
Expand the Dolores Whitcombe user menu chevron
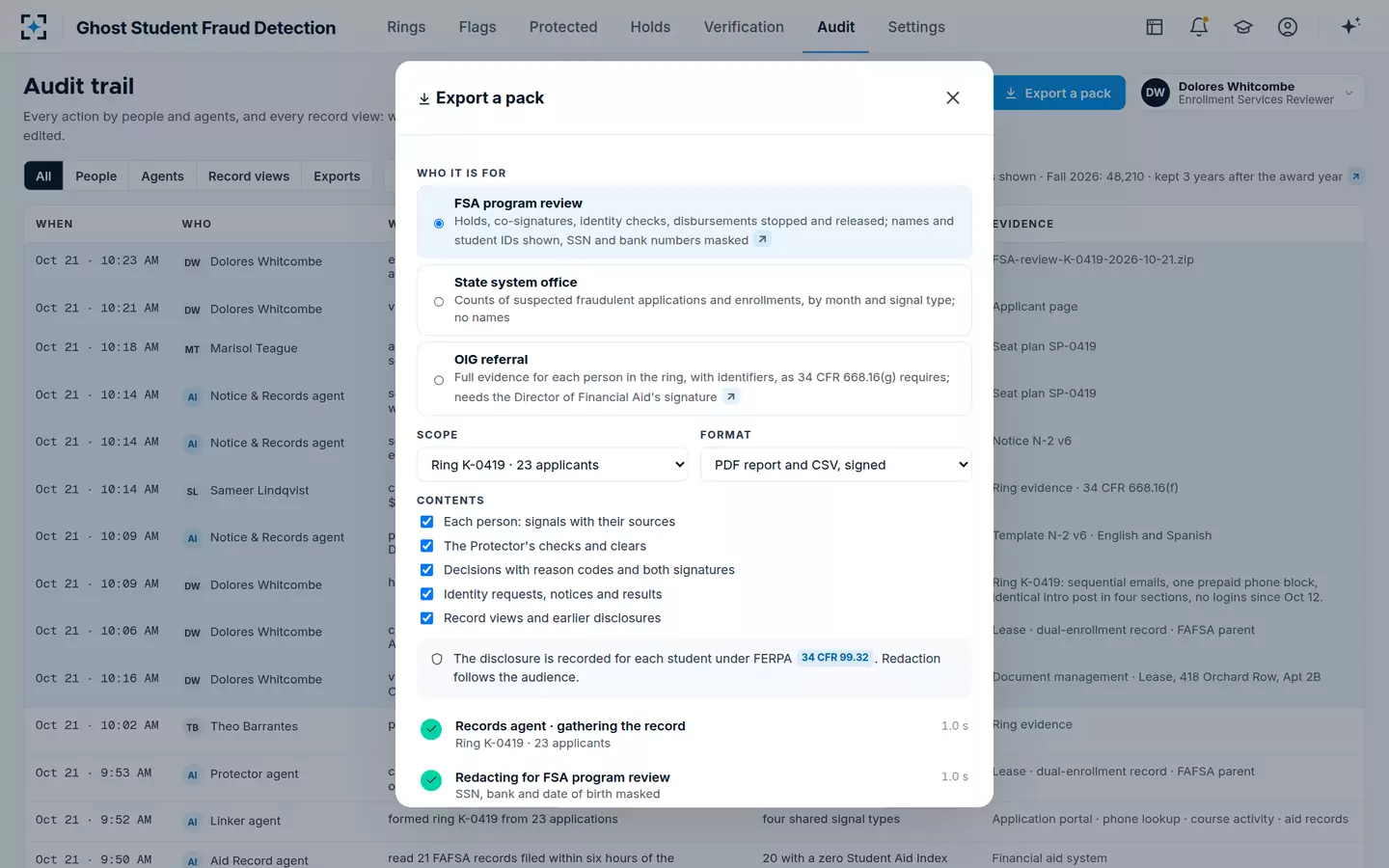[1348, 94]
